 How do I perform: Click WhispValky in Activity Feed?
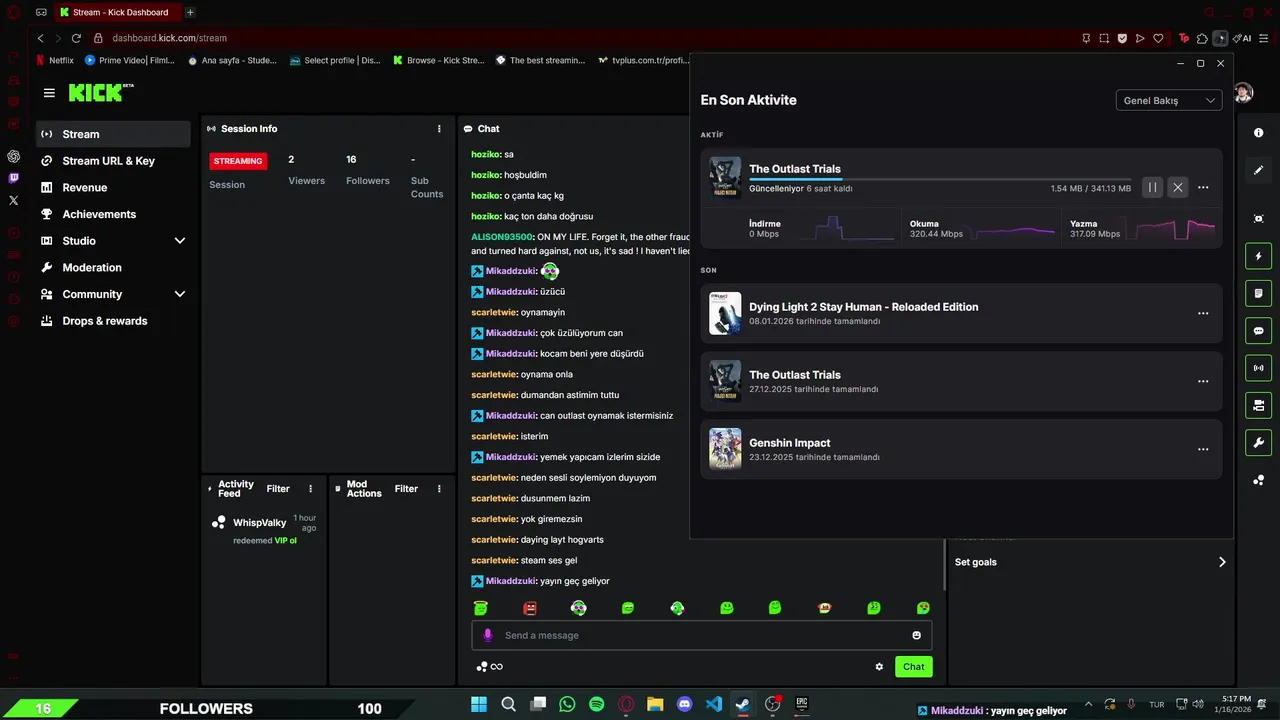[x=260, y=522]
